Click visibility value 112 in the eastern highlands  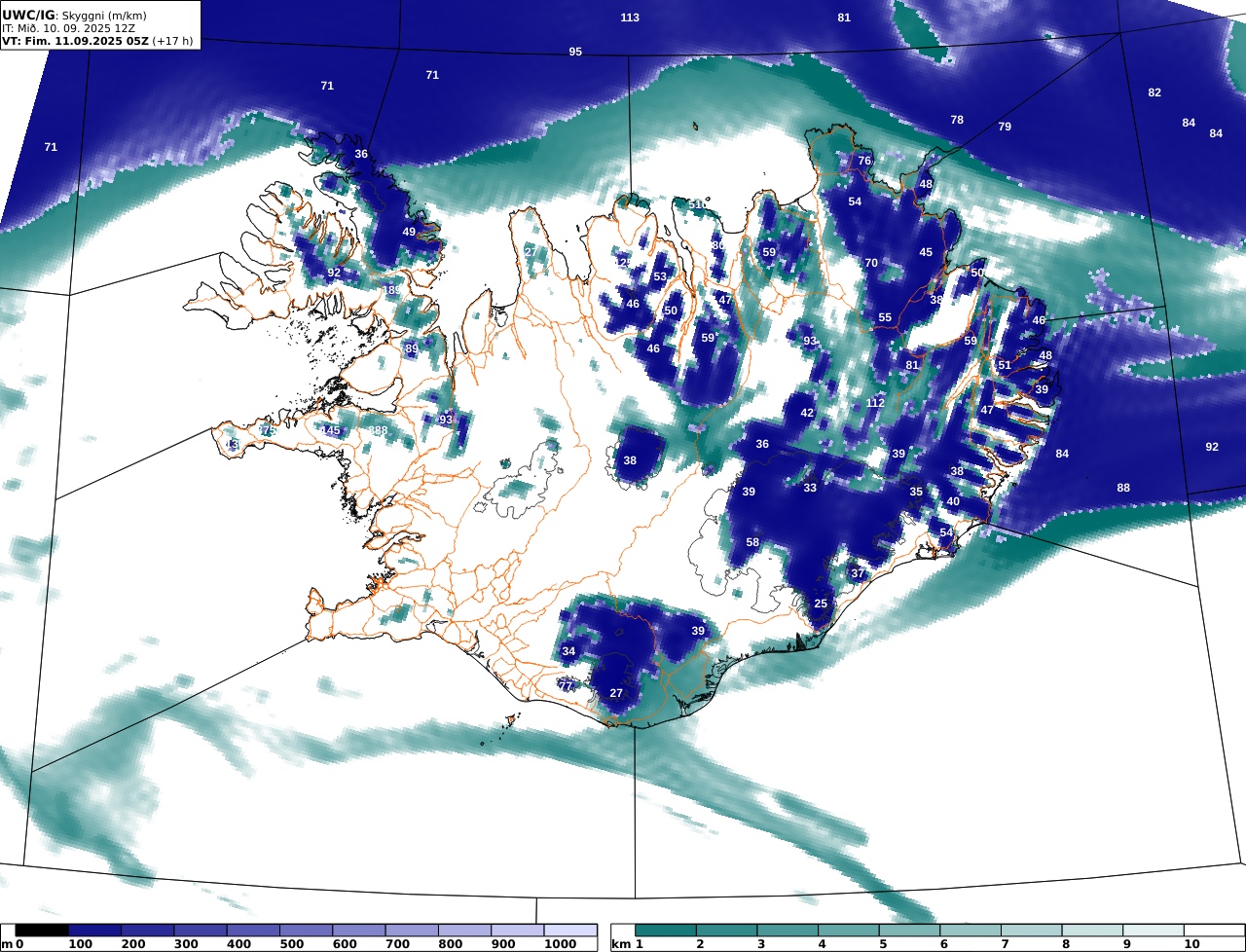[x=875, y=403]
